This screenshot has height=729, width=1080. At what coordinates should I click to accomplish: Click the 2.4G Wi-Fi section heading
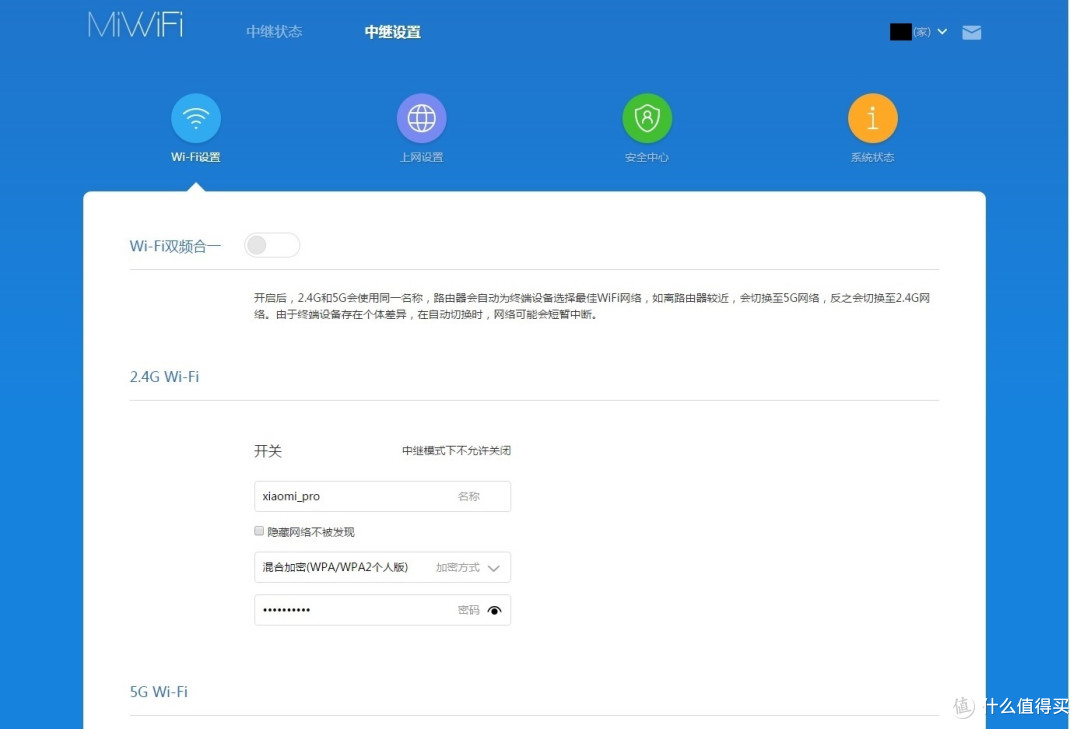(x=165, y=377)
